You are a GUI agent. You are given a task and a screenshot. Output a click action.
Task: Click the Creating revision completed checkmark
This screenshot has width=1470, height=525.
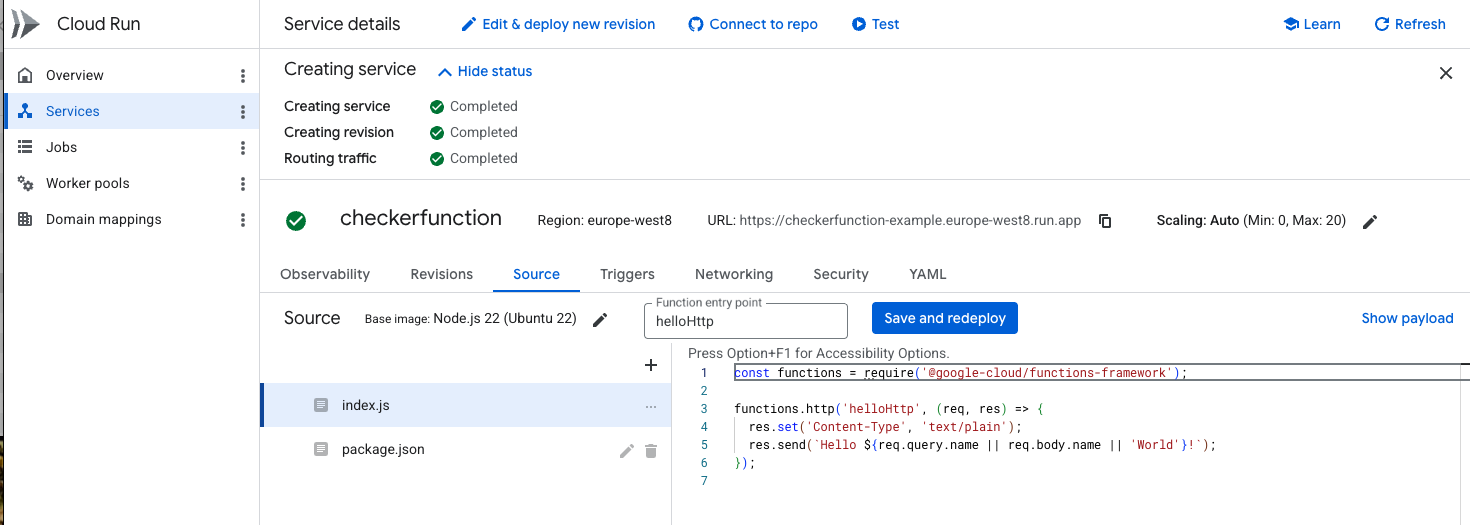(436, 132)
